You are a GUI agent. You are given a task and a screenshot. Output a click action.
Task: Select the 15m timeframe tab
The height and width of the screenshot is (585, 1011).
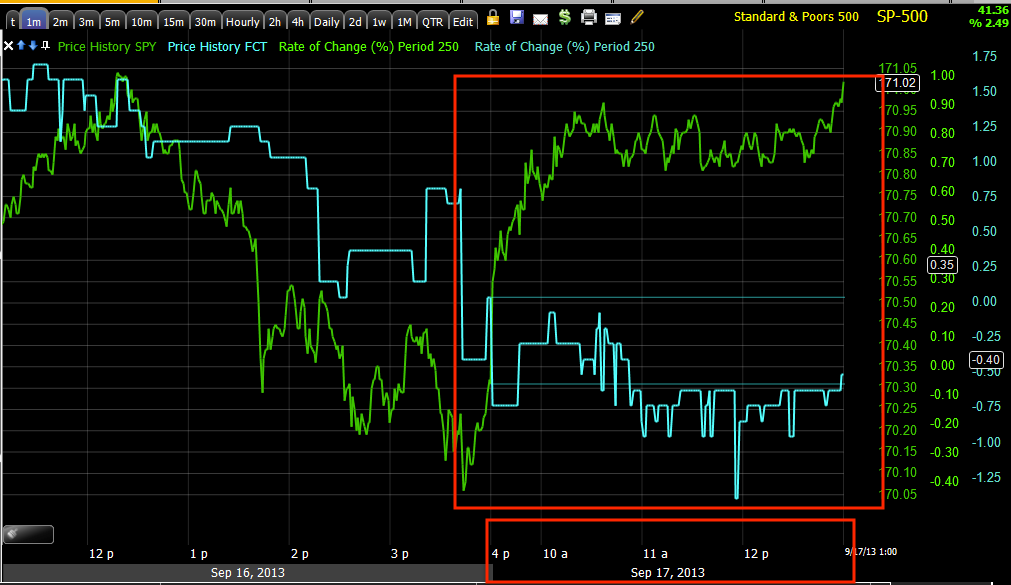pyautogui.click(x=173, y=21)
